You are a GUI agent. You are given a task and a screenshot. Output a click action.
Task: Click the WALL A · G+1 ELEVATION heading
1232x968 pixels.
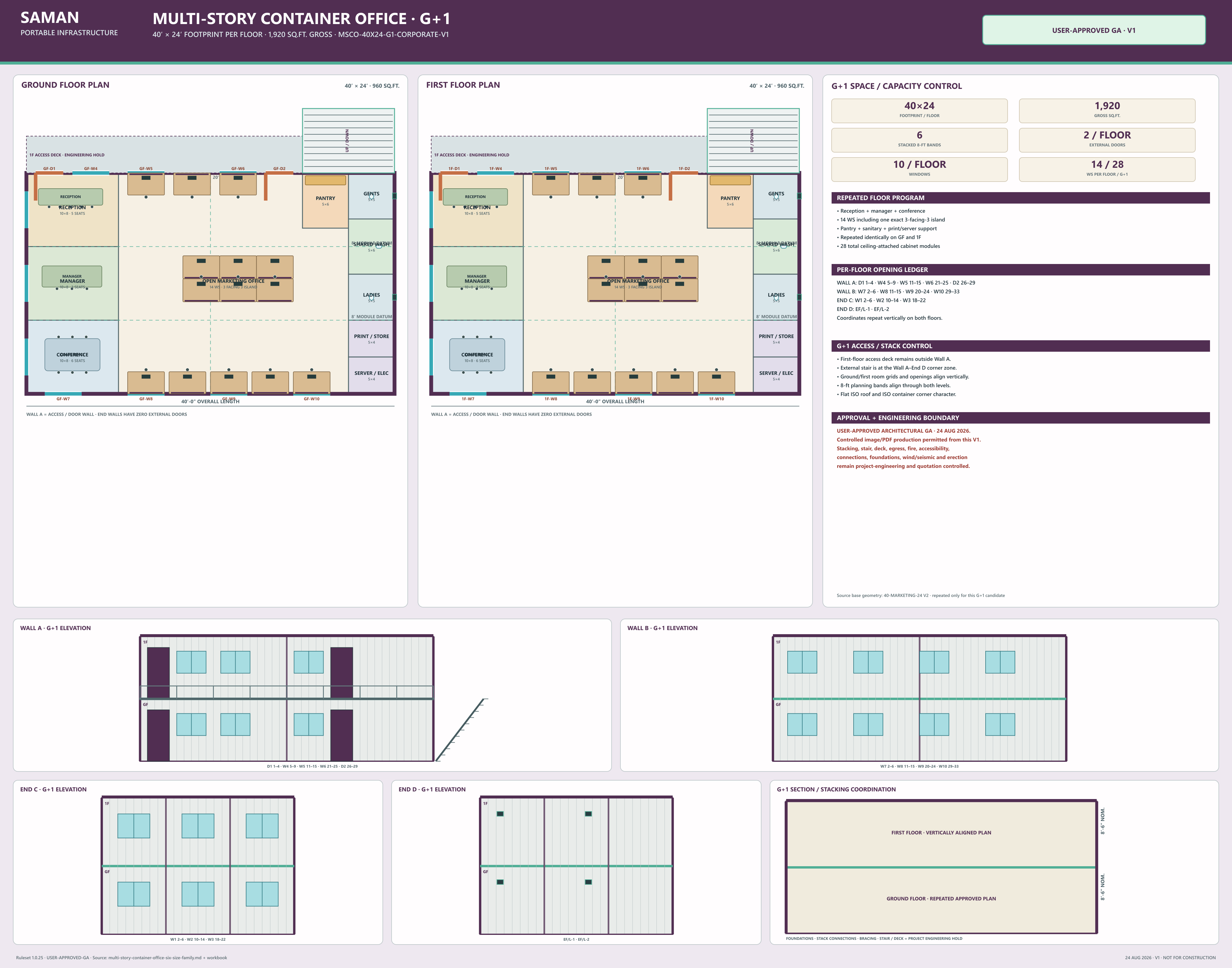coord(55,628)
